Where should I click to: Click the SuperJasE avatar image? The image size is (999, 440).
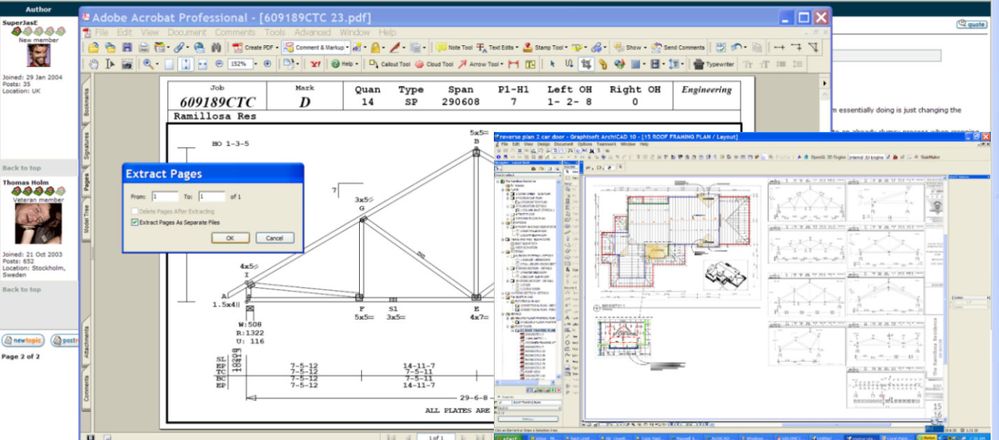38,55
